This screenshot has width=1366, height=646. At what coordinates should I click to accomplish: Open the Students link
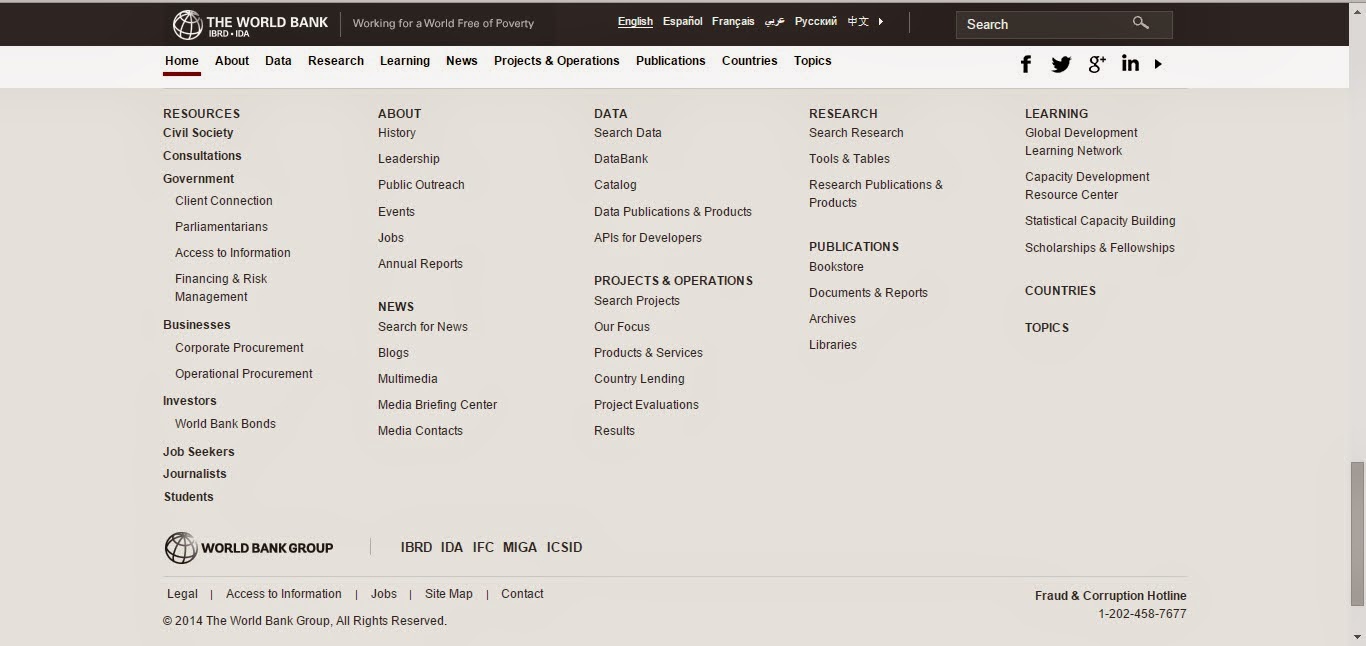click(x=189, y=497)
